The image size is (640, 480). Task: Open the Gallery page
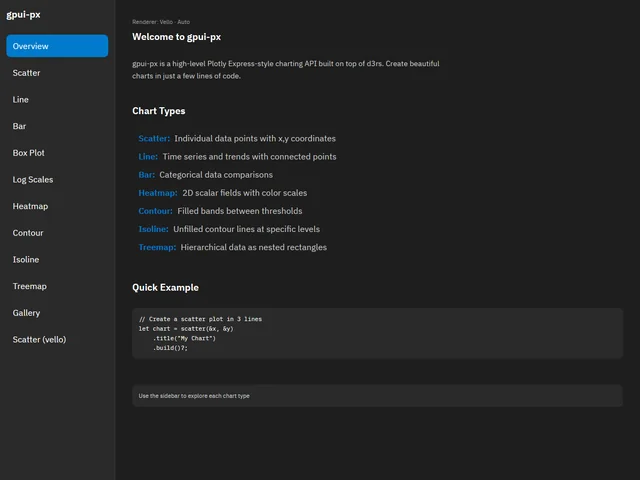click(x=57, y=313)
